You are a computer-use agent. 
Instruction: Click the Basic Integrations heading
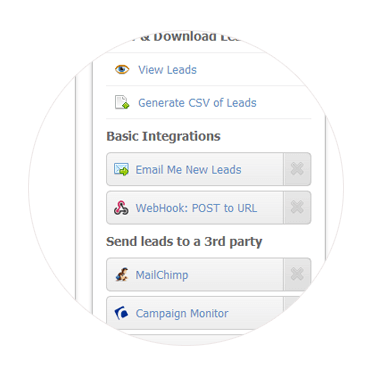[163, 136]
